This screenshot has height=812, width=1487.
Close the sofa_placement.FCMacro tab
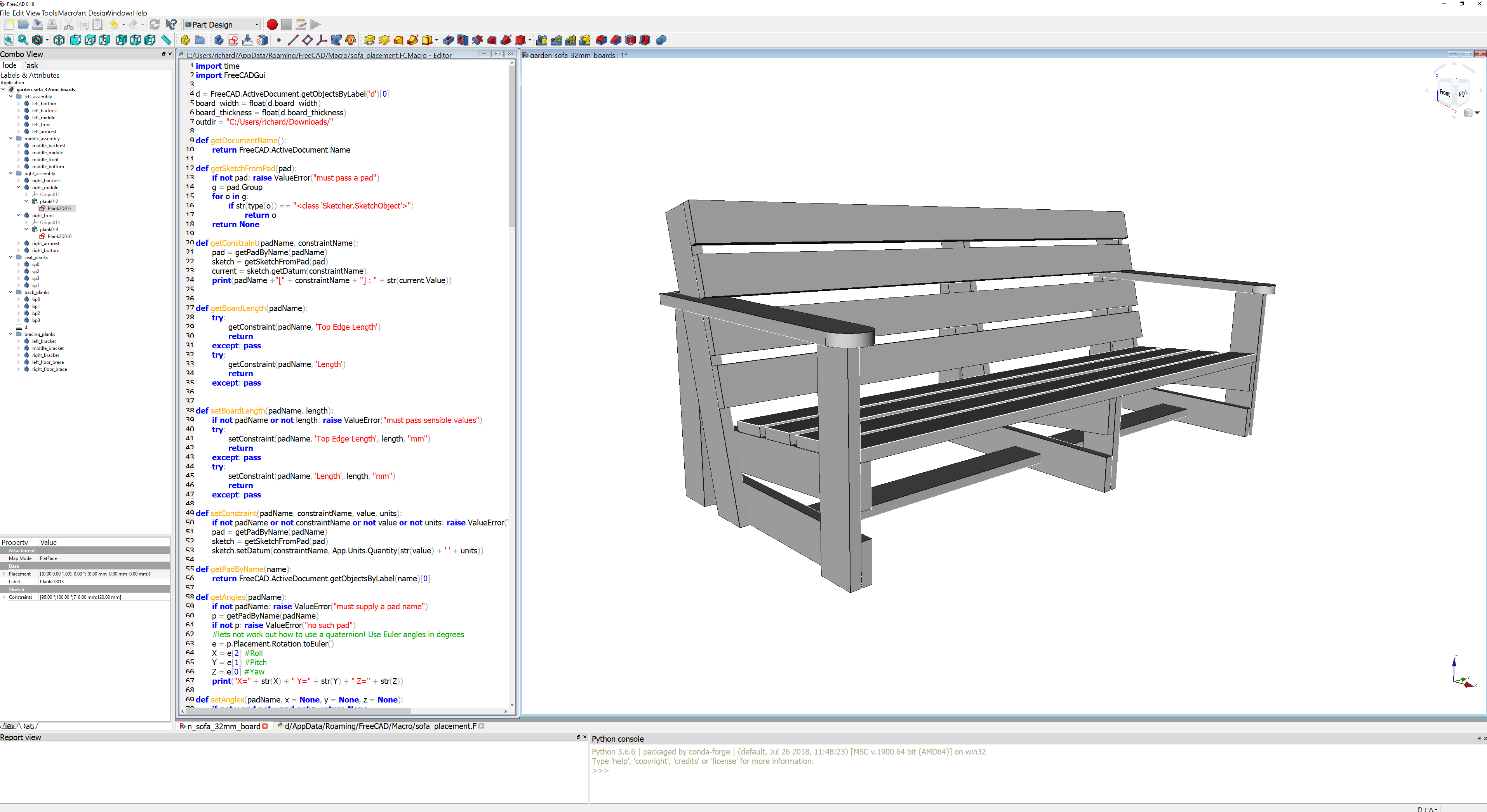pyautogui.click(x=482, y=726)
